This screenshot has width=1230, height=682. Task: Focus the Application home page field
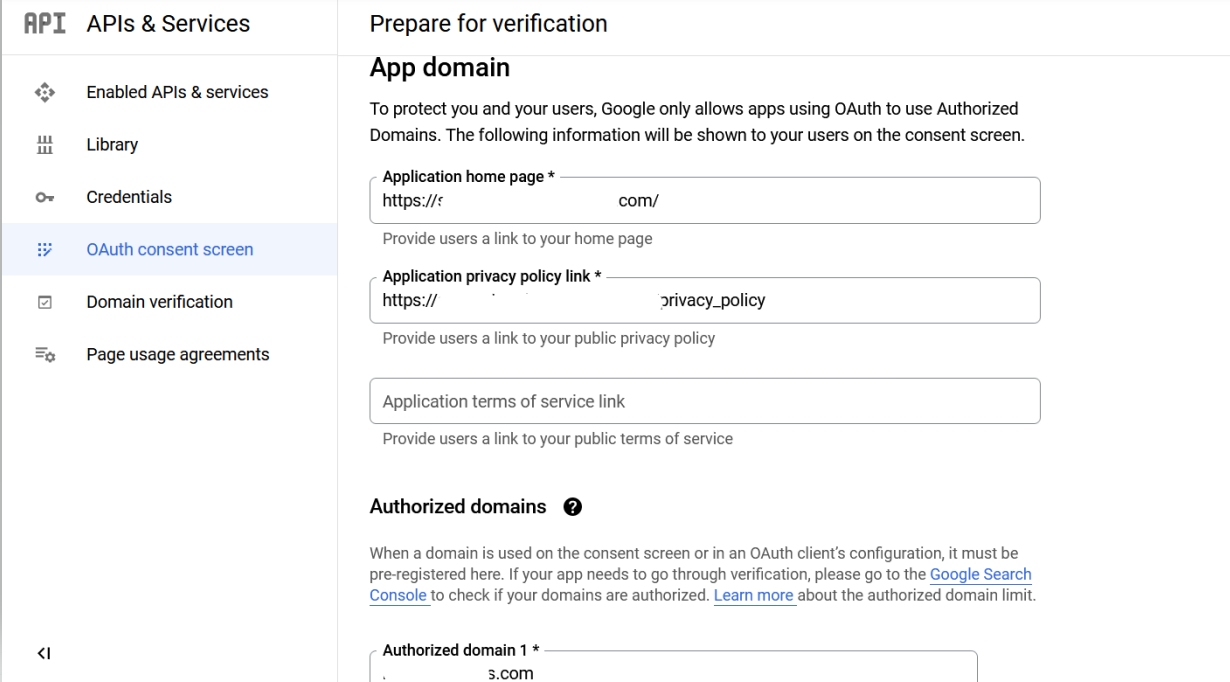[x=705, y=200]
